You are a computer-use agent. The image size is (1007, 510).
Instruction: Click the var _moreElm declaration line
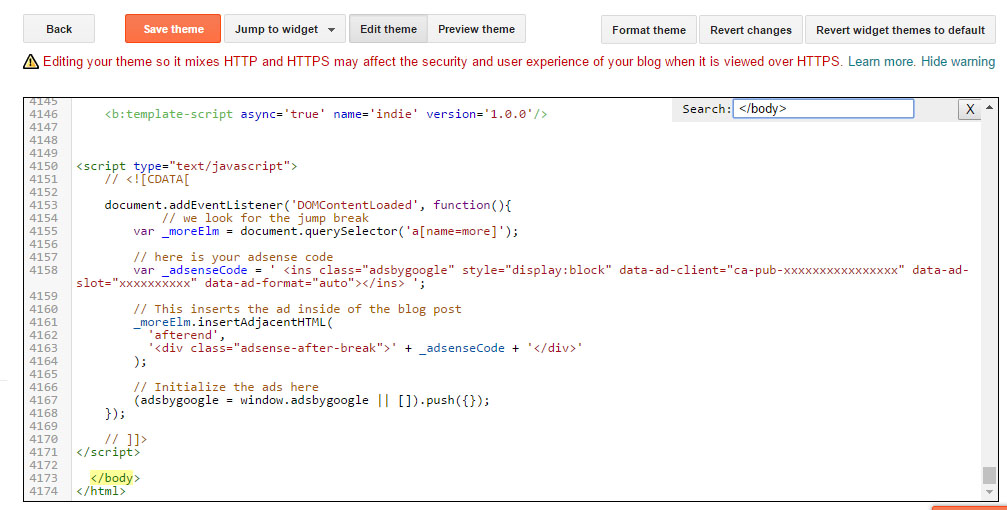[x=326, y=231]
